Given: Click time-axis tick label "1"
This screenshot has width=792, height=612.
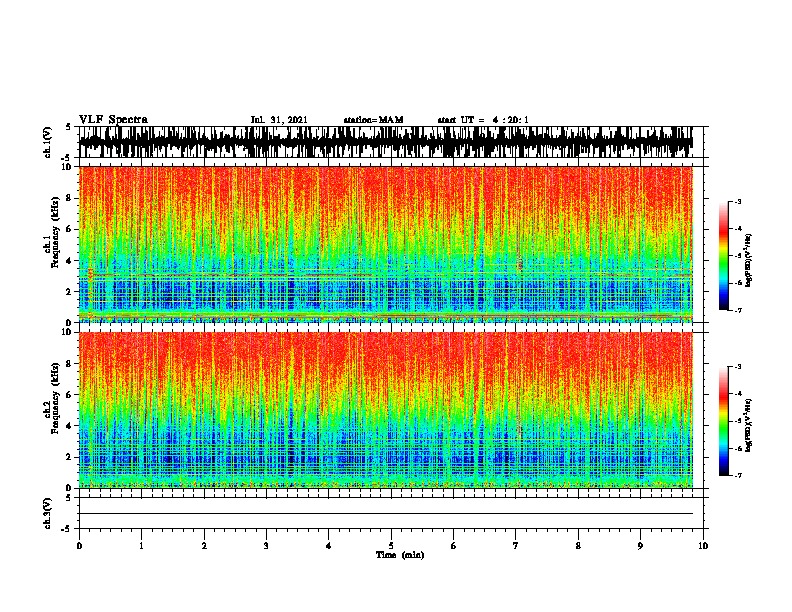Looking at the screenshot, I should (142, 546).
